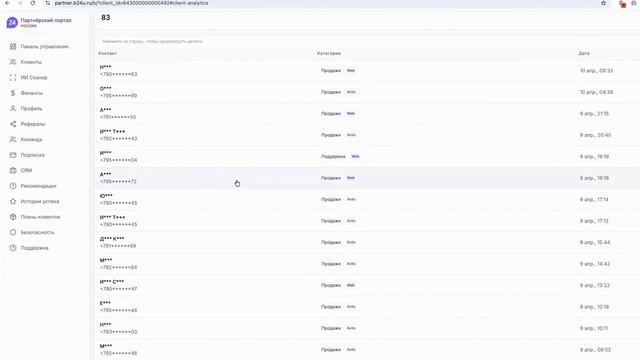The width and height of the screenshot is (640, 360).
Task: Open the contact row with phone +795******04
Action: (367, 157)
